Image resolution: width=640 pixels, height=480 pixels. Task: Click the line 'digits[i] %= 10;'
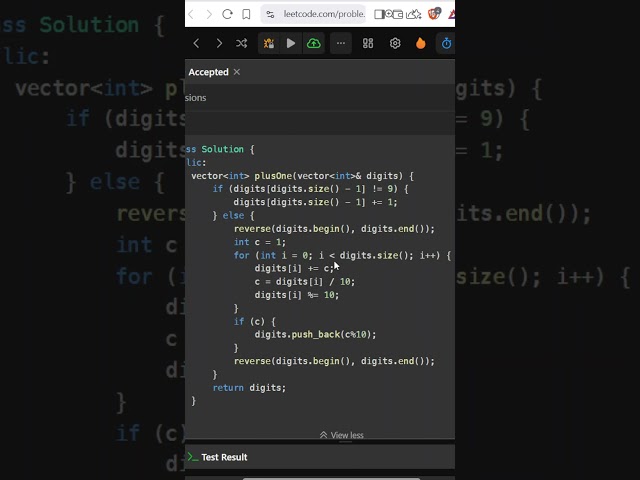(297, 295)
